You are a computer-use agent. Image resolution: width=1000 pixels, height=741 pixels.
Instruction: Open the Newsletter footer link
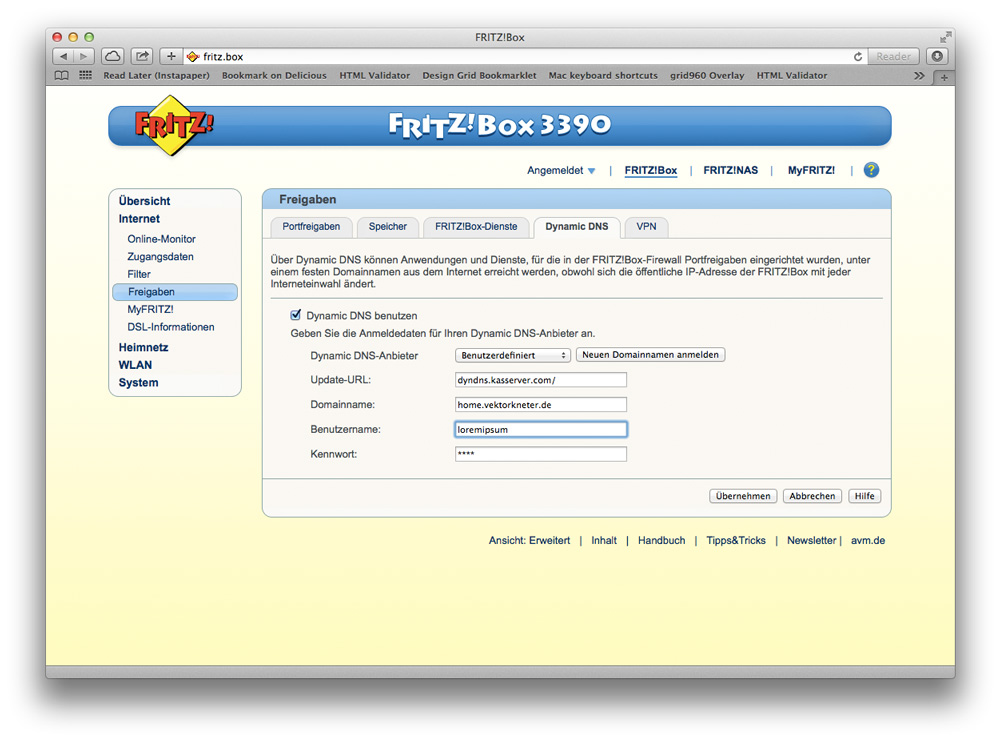tap(811, 540)
